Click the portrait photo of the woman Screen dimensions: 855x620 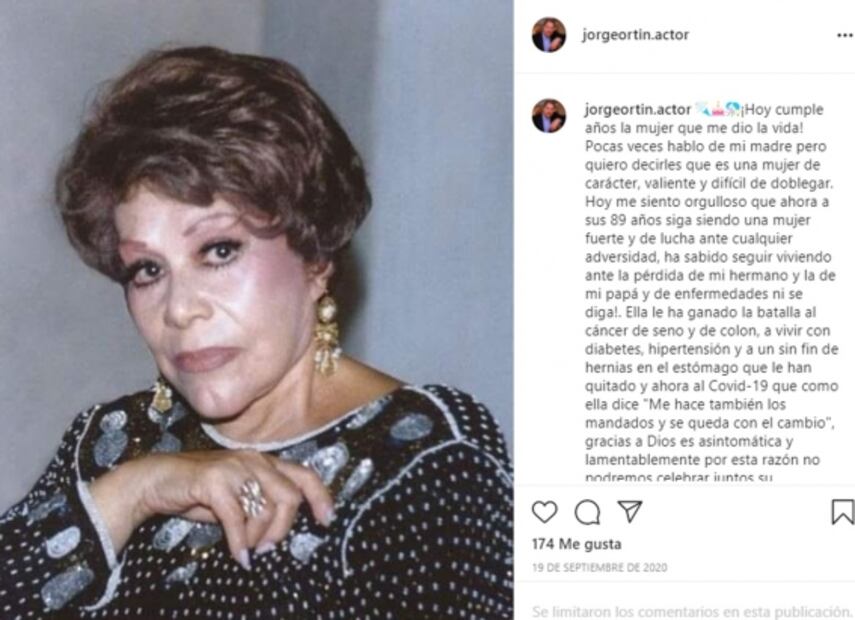[256, 310]
